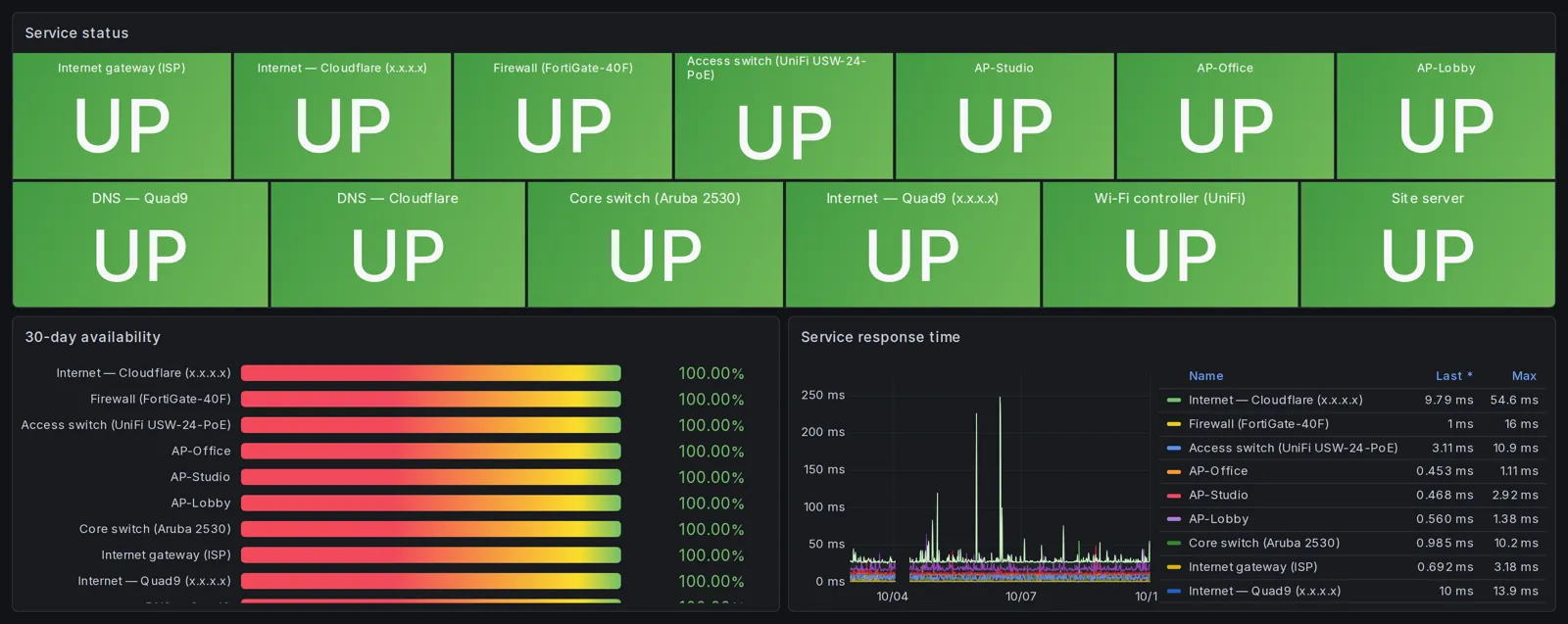
Task: Sort the legend by Max column
Action: coord(1524,376)
